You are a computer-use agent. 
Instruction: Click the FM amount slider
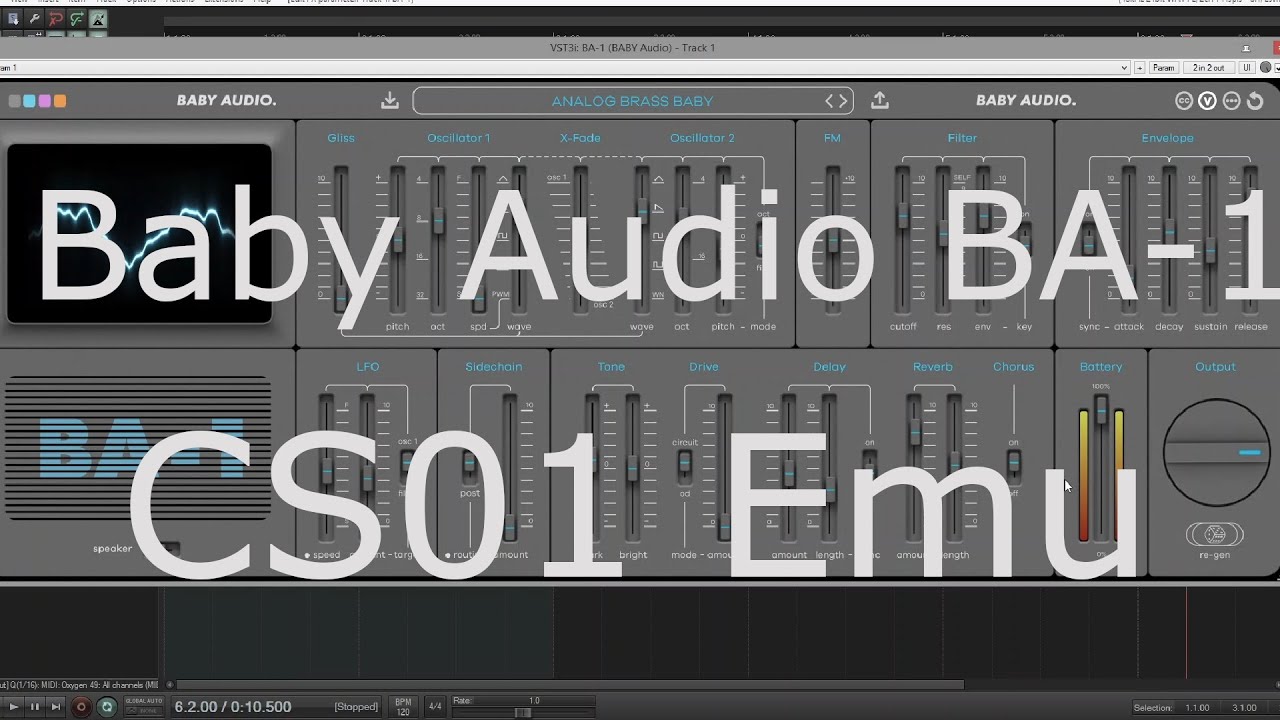click(832, 240)
